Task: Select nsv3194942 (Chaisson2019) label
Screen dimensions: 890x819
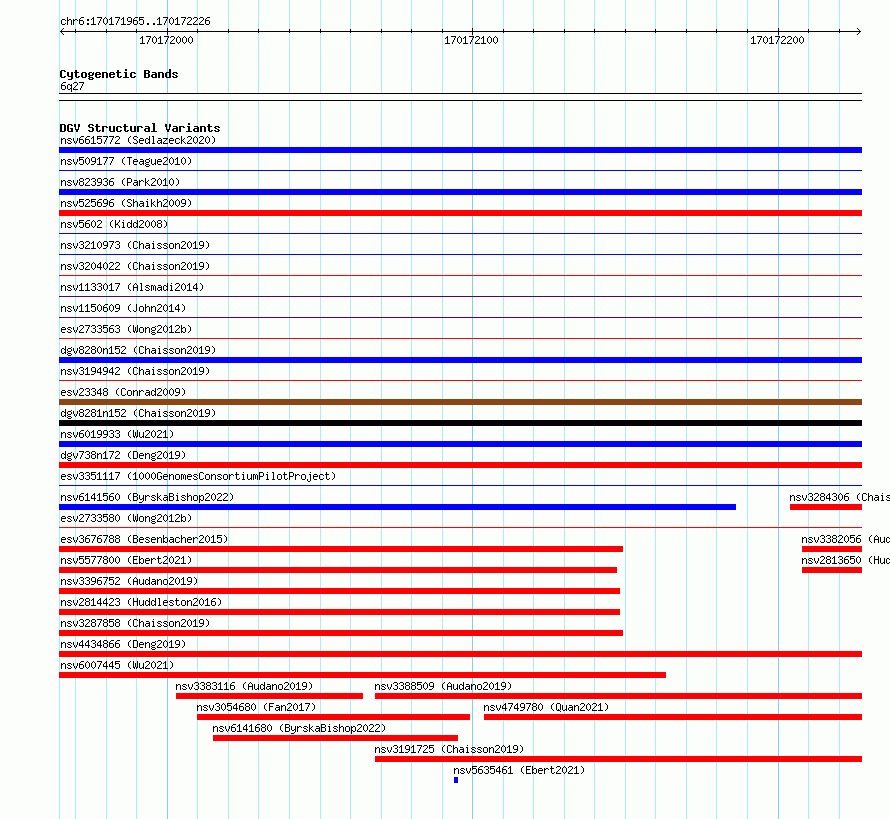Action: point(135,371)
